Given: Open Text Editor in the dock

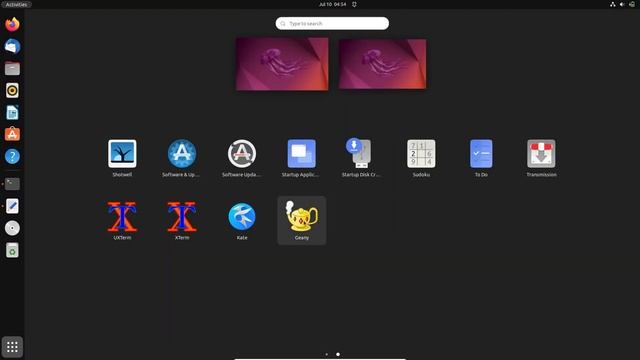Looking at the screenshot, I should pyautogui.click(x=12, y=206).
